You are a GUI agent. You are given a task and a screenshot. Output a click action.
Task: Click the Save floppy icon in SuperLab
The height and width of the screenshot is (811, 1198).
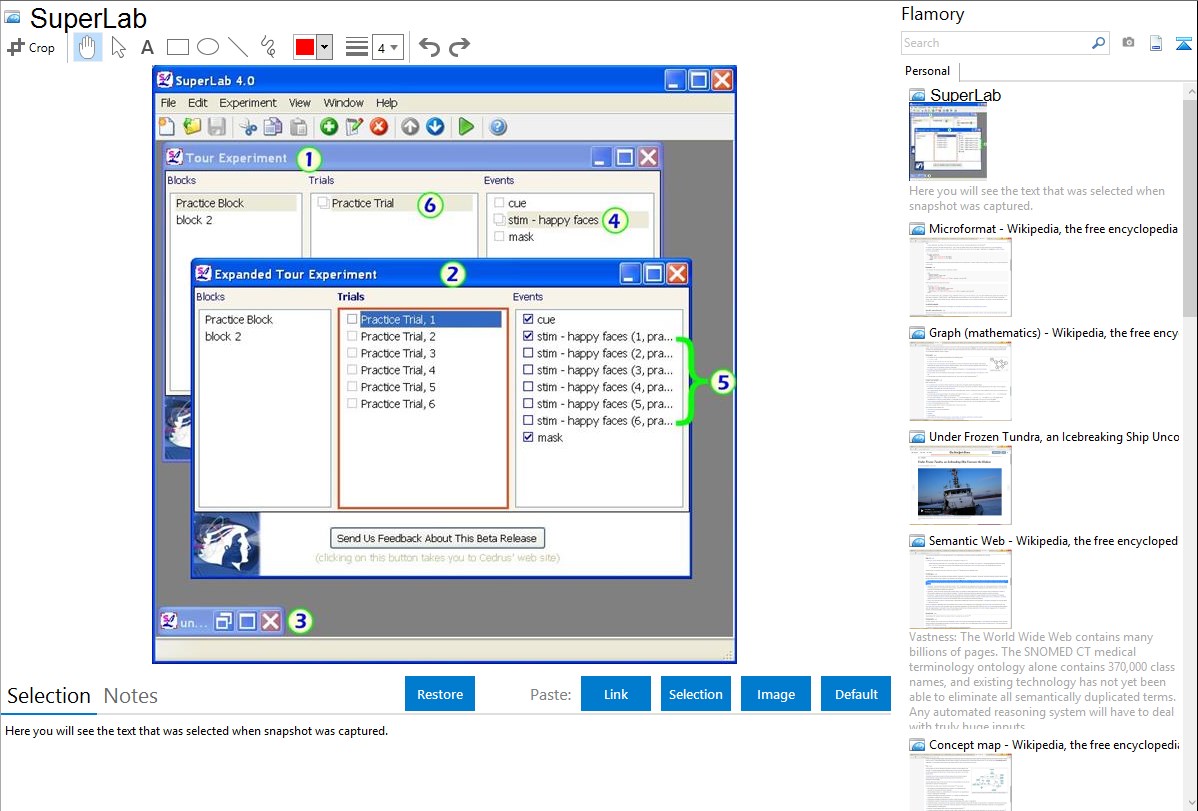click(x=217, y=127)
